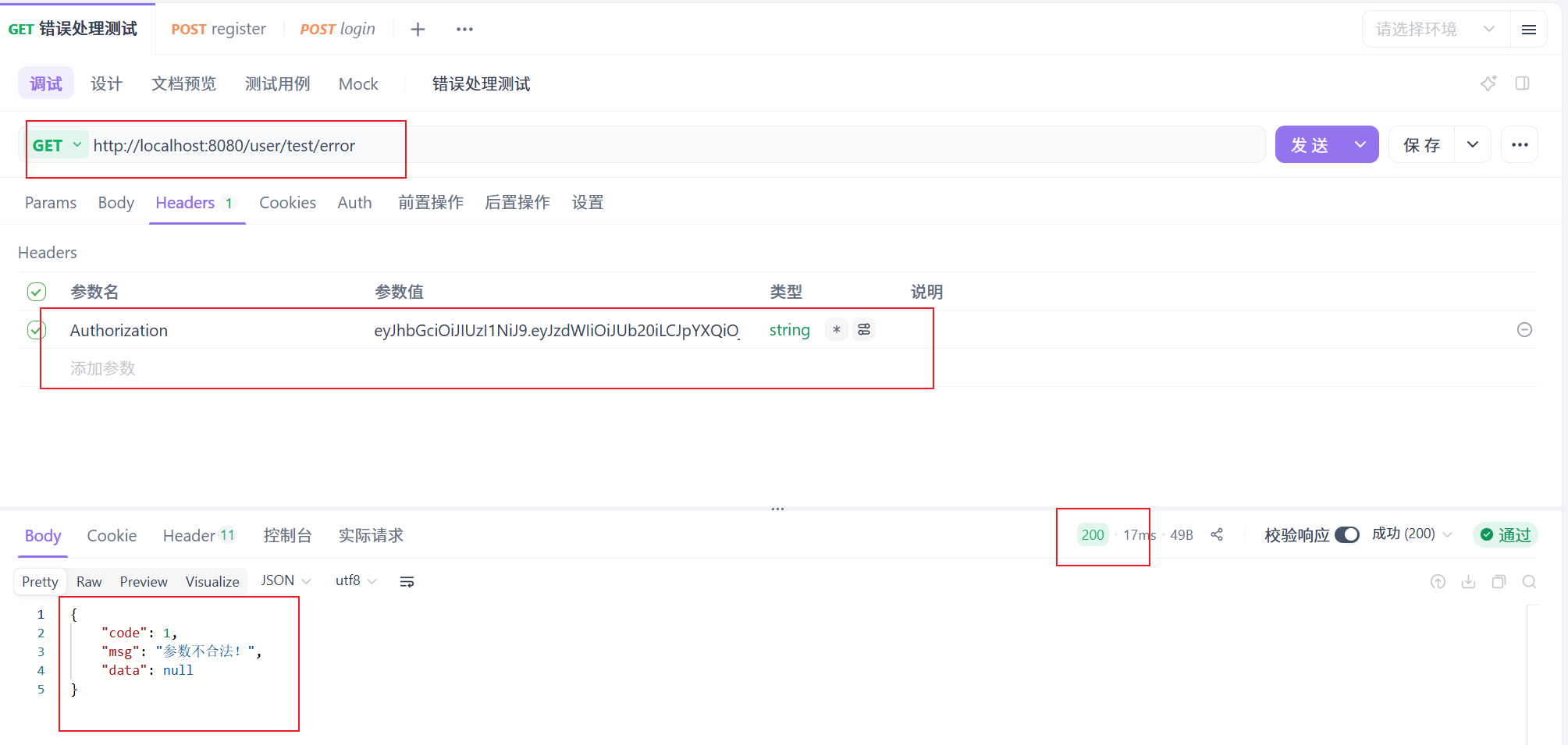Open the 文档预览 tab

click(183, 83)
